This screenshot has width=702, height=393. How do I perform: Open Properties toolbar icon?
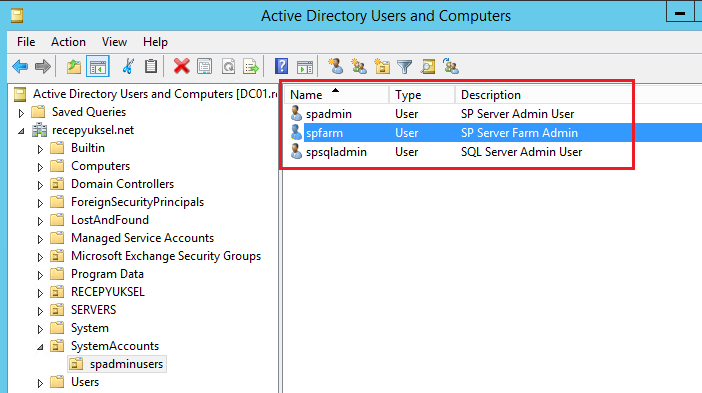click(x=205, y=67)
